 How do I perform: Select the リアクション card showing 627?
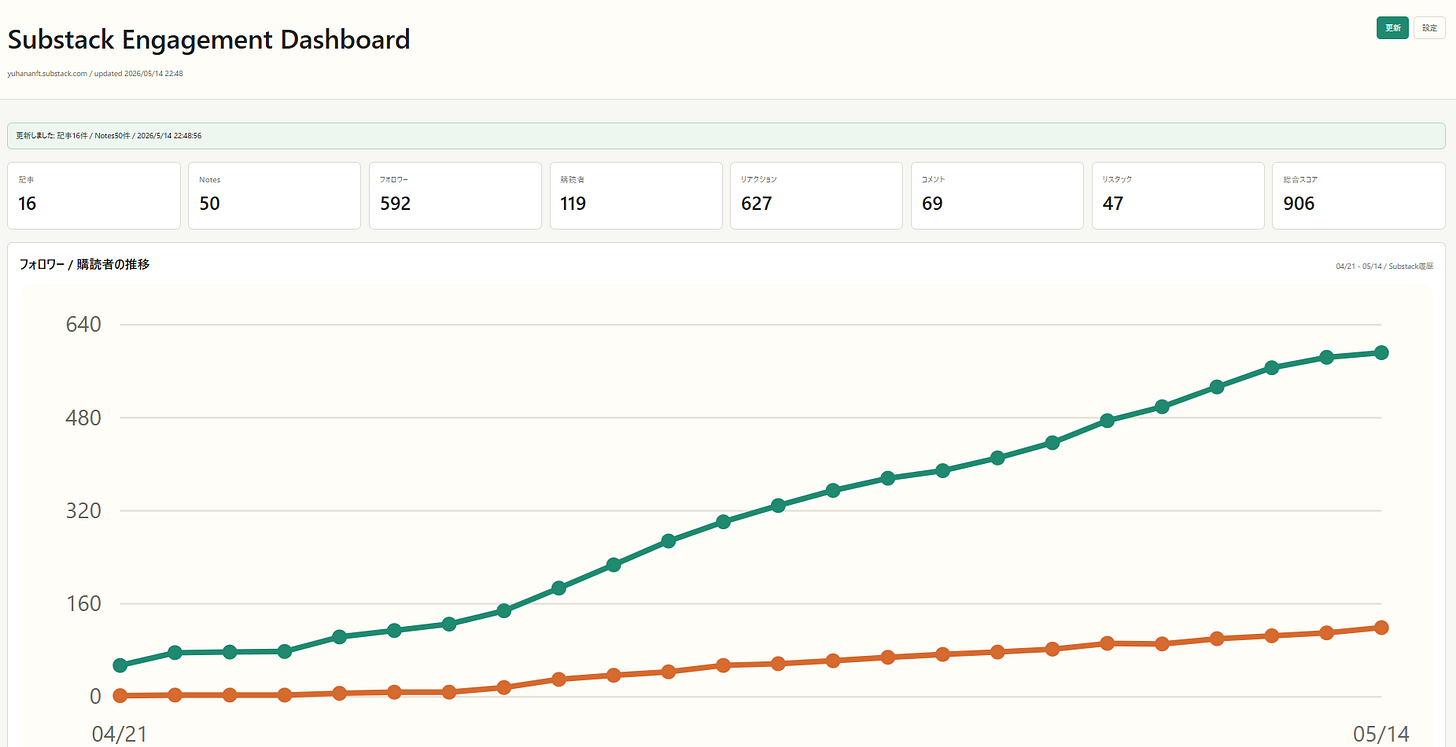(816, 196)
